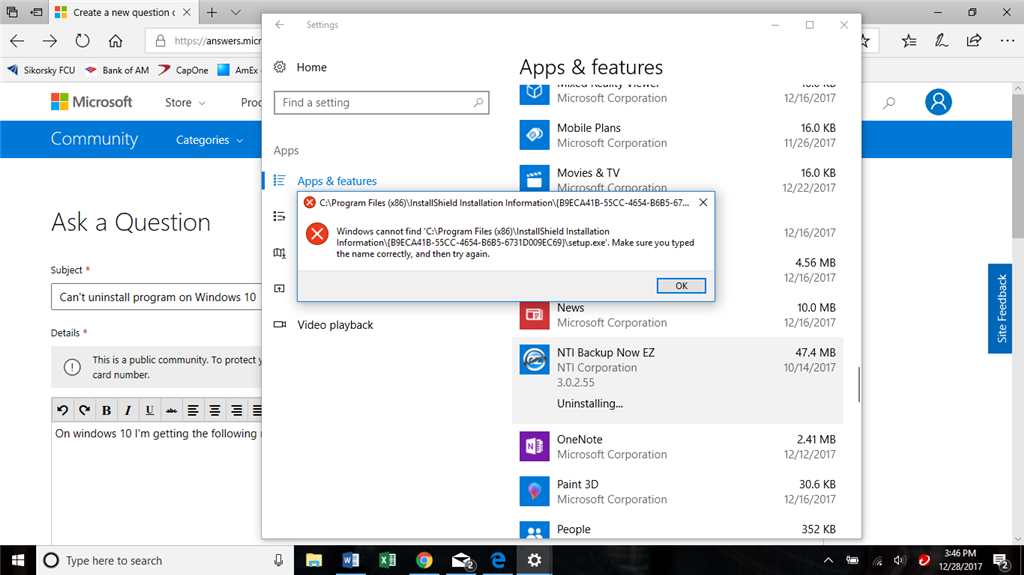
Task: Open Mail app from taskbar
Action: coord(462,560)
